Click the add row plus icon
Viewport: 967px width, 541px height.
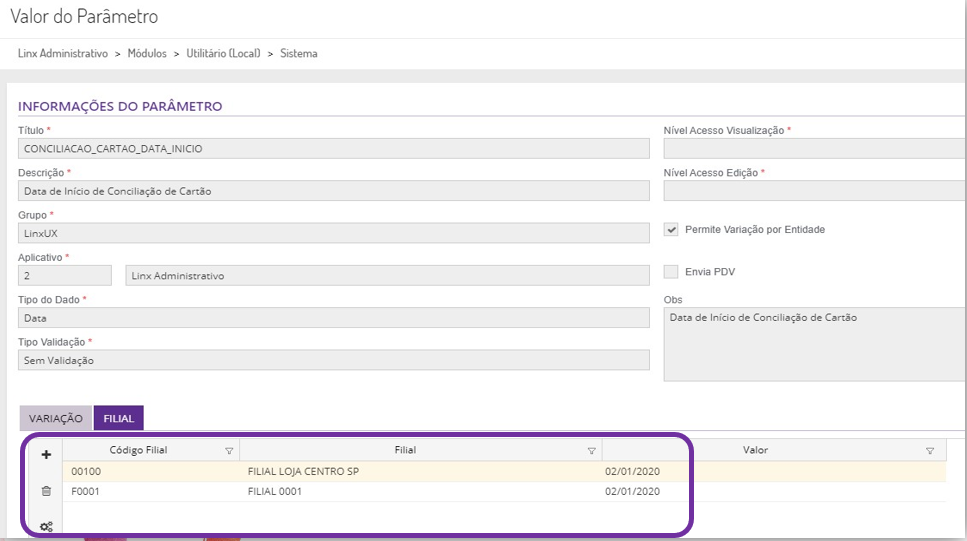pyautogui.click(x=46, y=454)
